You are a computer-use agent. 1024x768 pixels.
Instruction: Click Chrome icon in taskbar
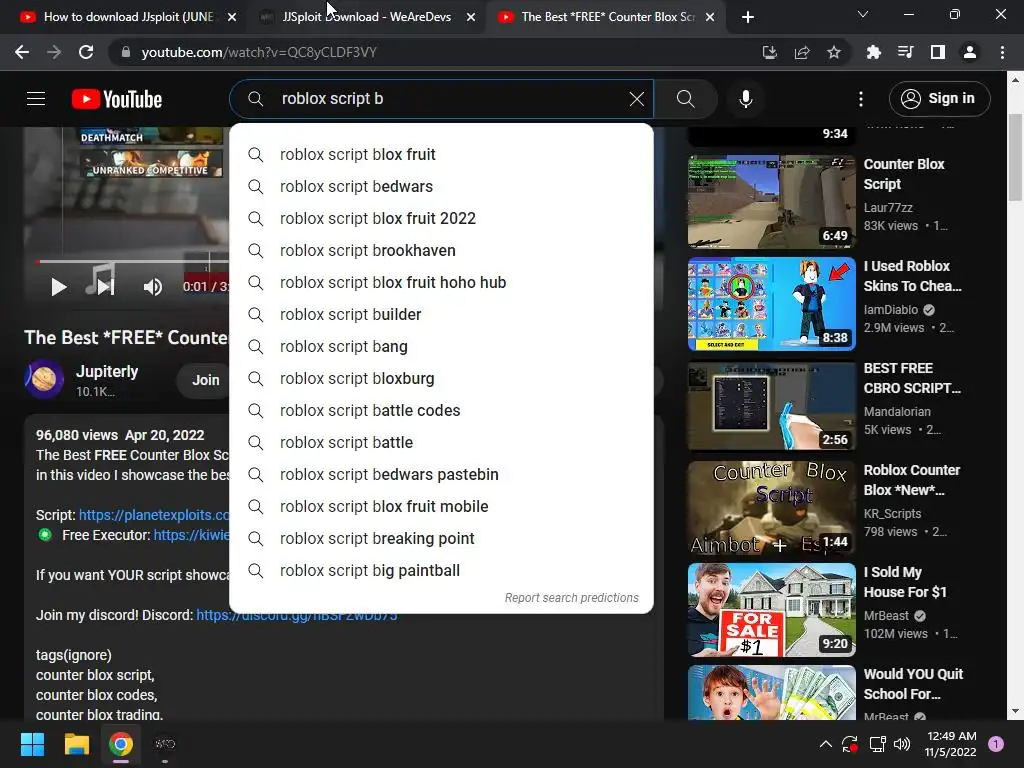pyautogui.click(x=121, y=744)
